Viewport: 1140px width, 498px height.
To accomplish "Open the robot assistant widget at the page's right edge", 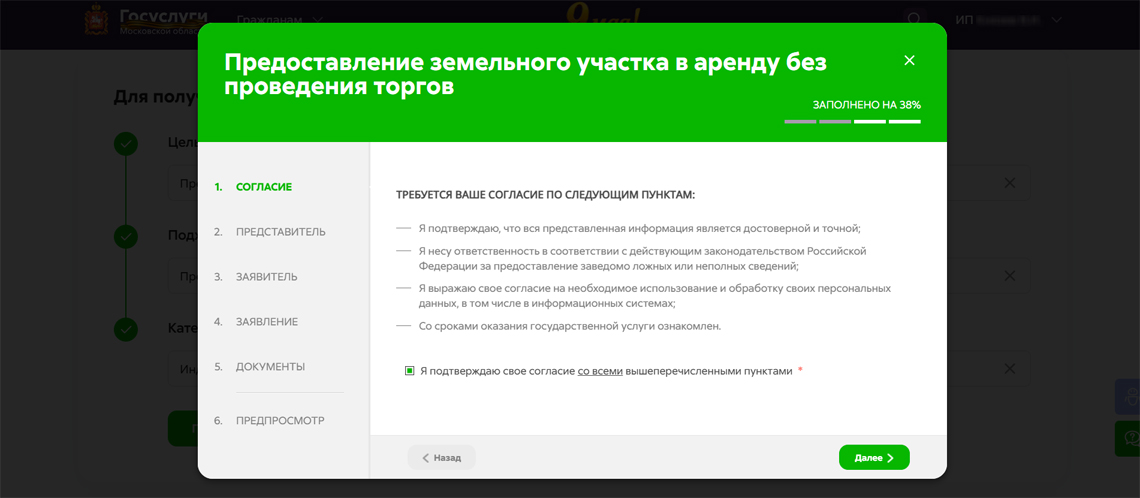I will coord(1129,398).
